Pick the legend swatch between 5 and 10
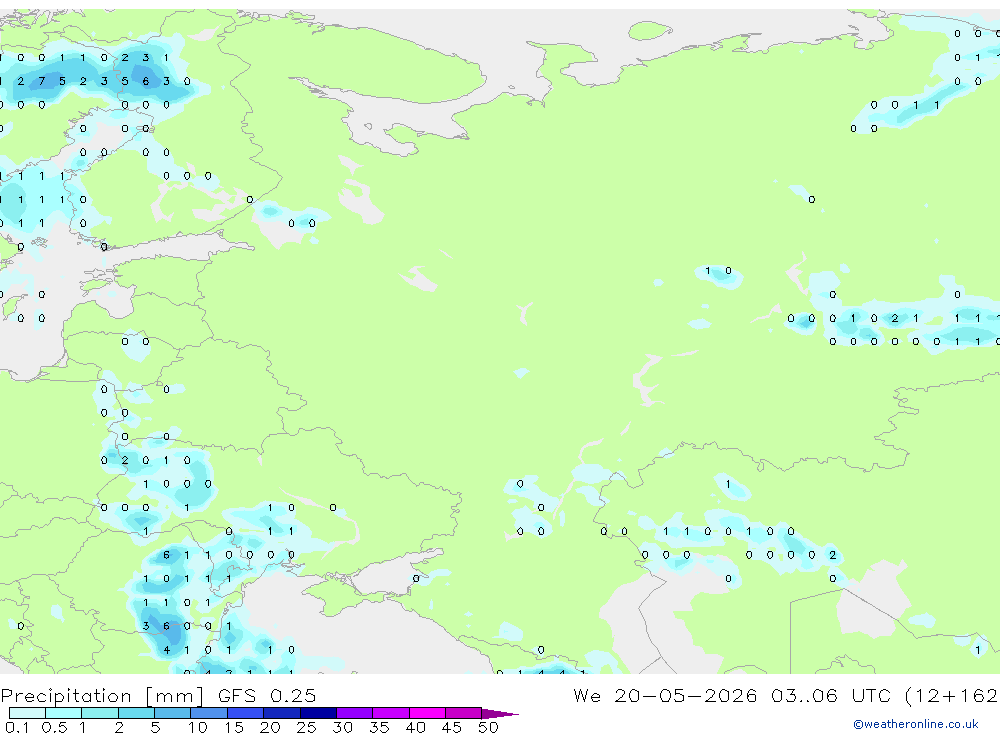 173,713
